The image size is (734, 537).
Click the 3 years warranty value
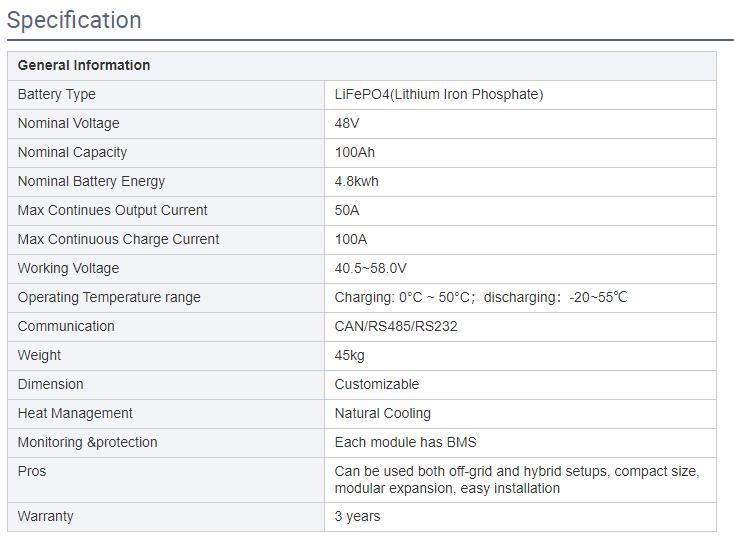[x=358, y=516]
